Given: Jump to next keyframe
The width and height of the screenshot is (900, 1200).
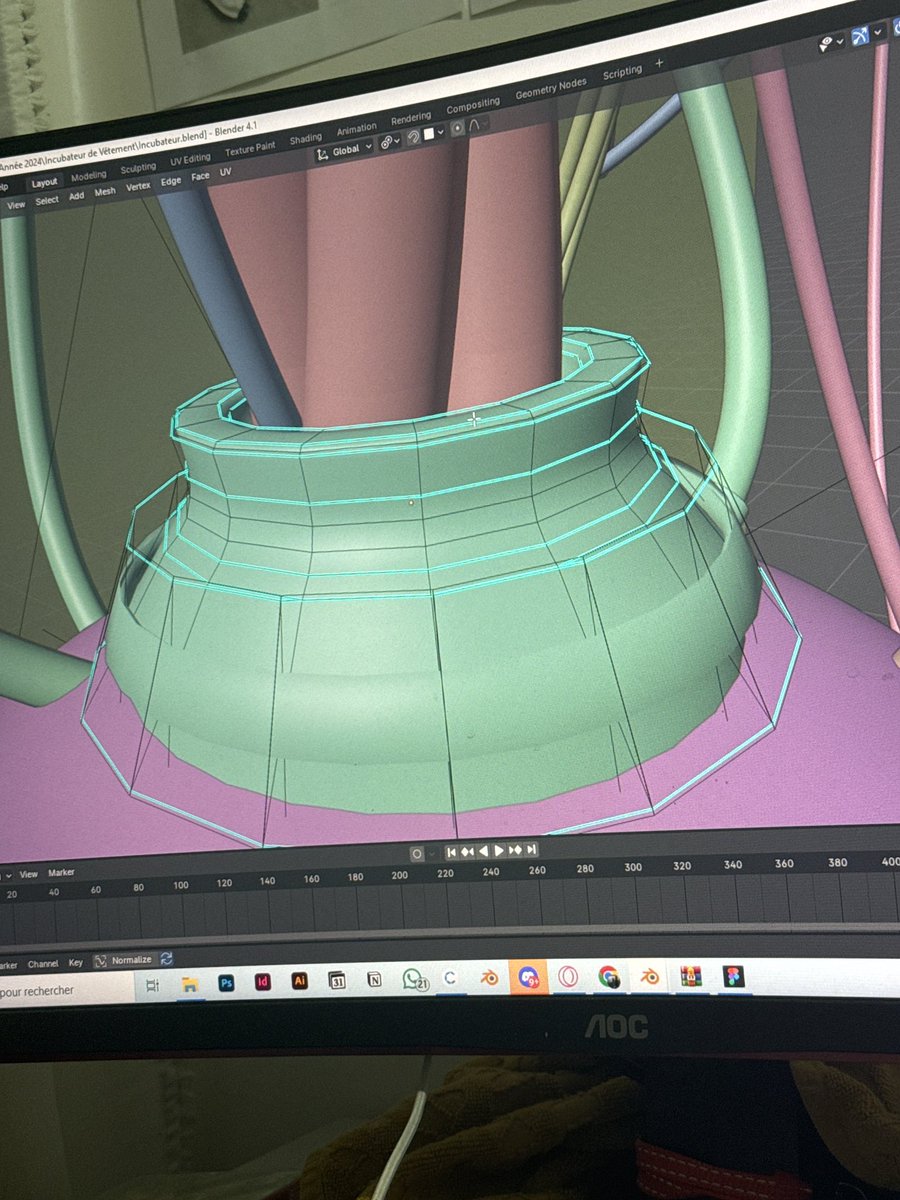Looking at the screenshot, I should (515, 850).
